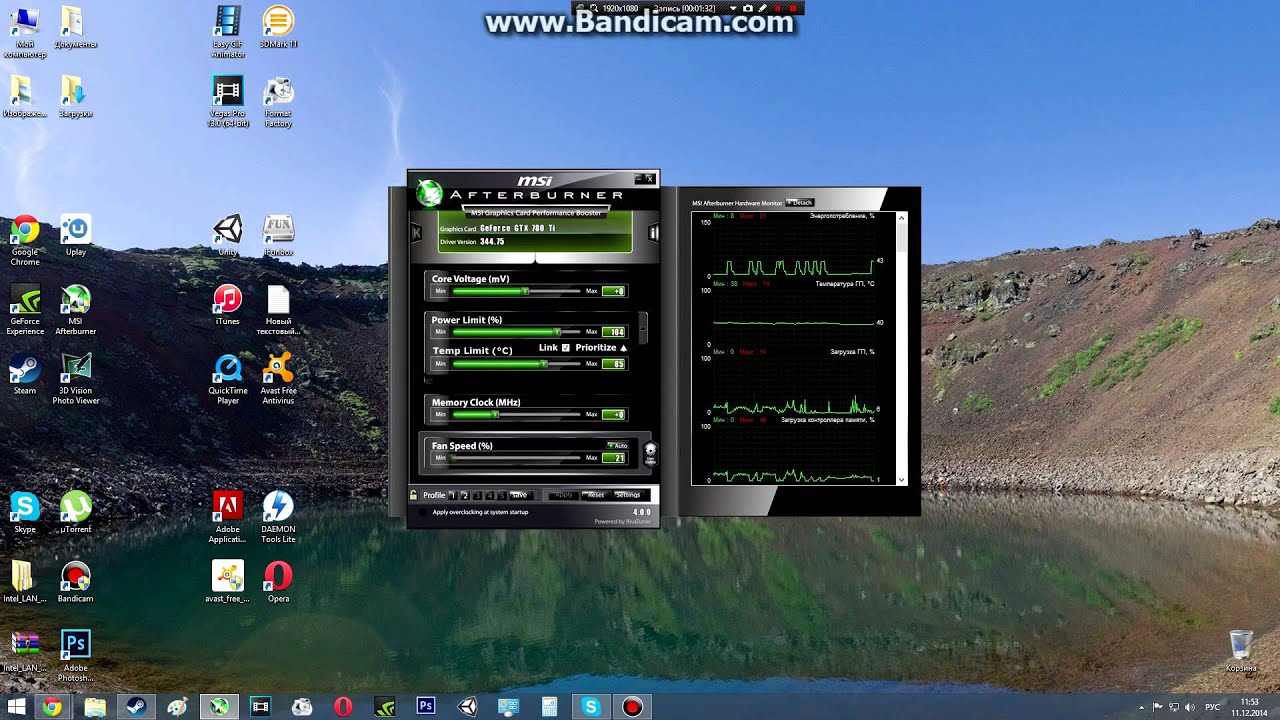Show hidden system tray icons arrow
The height and width of the screenshot is (720, 1280).
coord(1141,707)
